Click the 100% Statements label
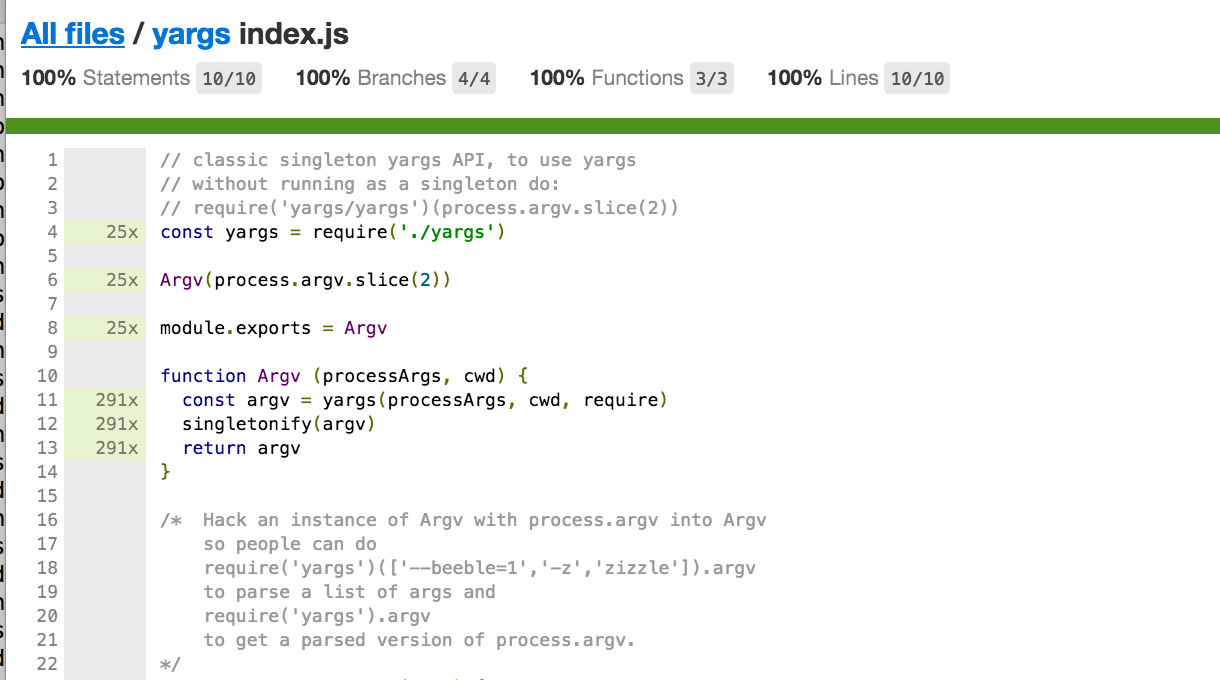Image resolution: width=1220 pixels, height=680 pixels. (x=105, y=78)
